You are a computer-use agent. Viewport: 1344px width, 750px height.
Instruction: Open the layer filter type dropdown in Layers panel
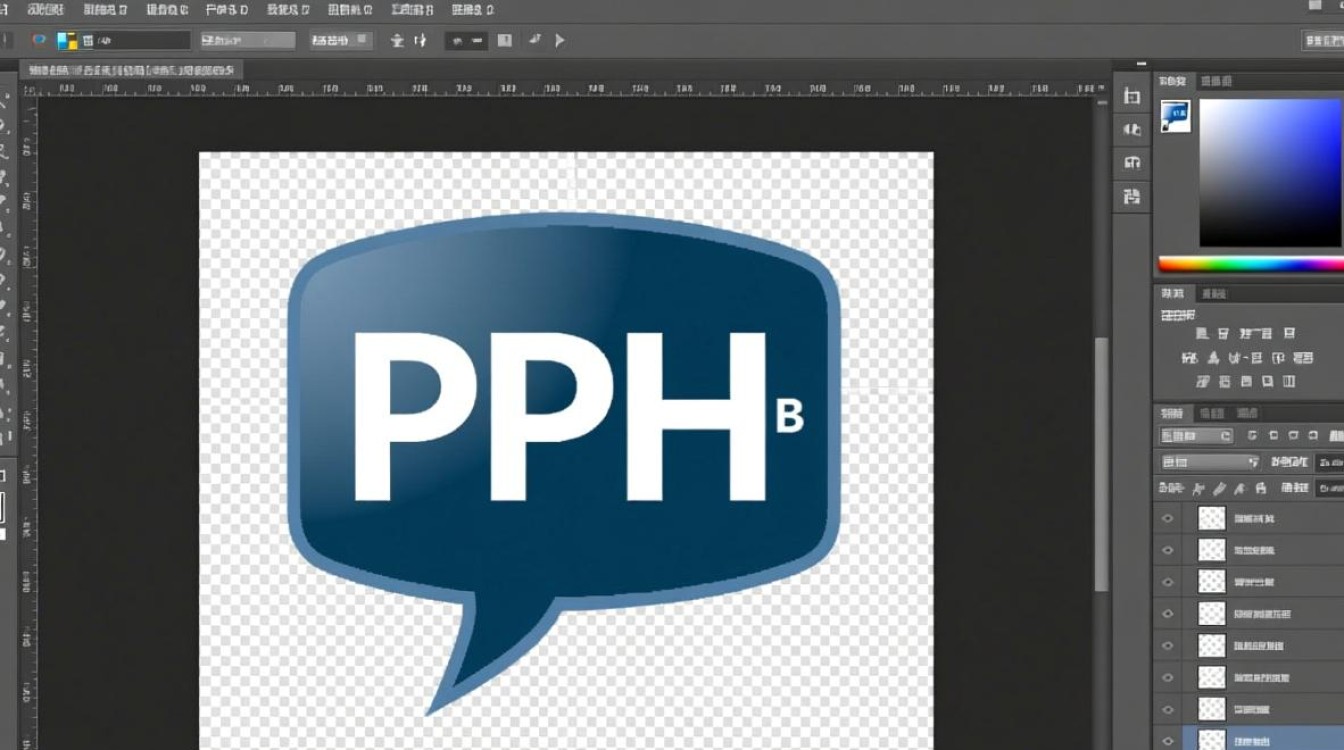click(1196, 436)
